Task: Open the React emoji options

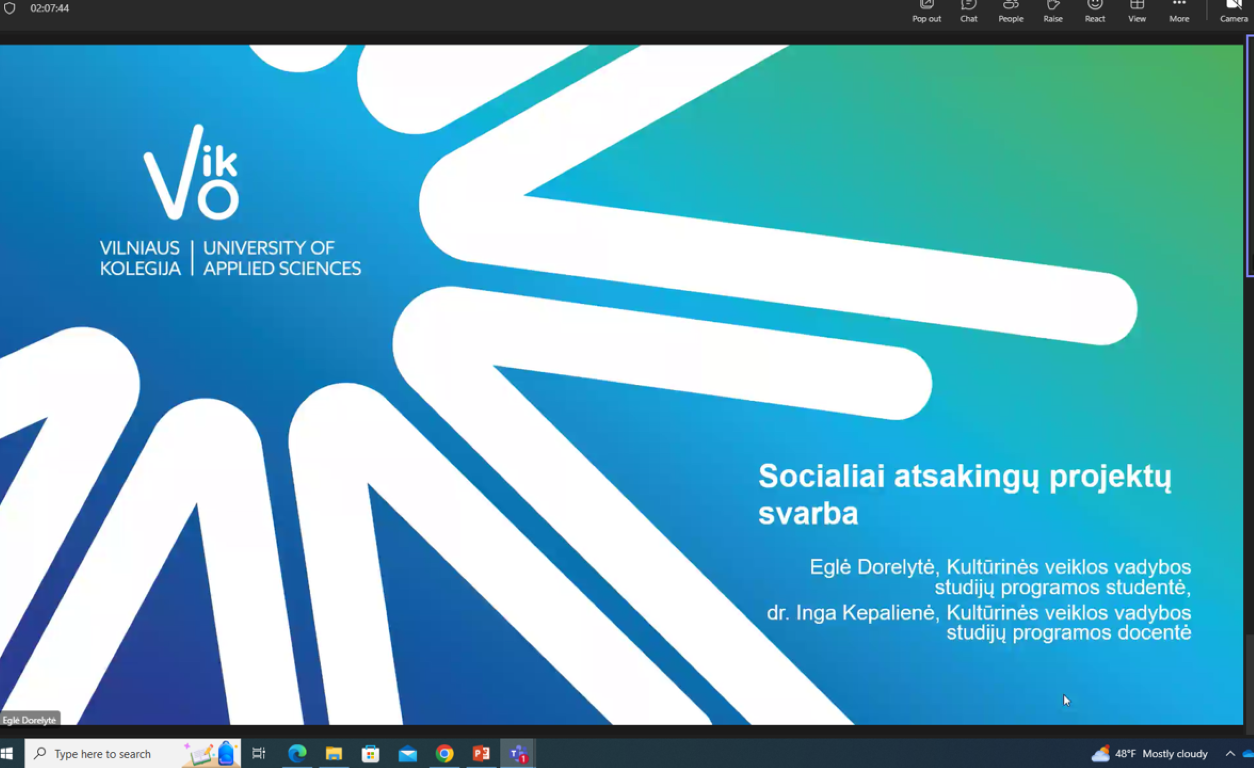Action: click(1095, 10)
